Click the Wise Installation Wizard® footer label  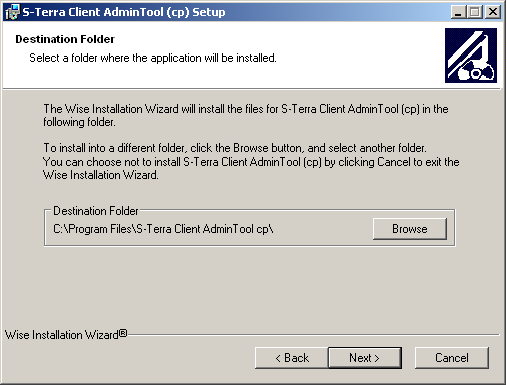point(66,335)
